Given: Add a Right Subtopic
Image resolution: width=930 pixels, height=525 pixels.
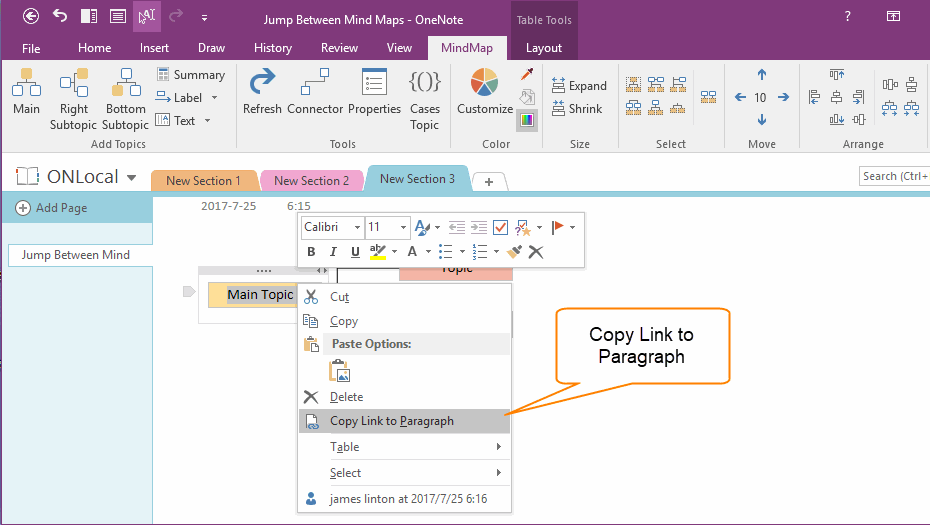Looking at the screenshot, I should [74, 99].
